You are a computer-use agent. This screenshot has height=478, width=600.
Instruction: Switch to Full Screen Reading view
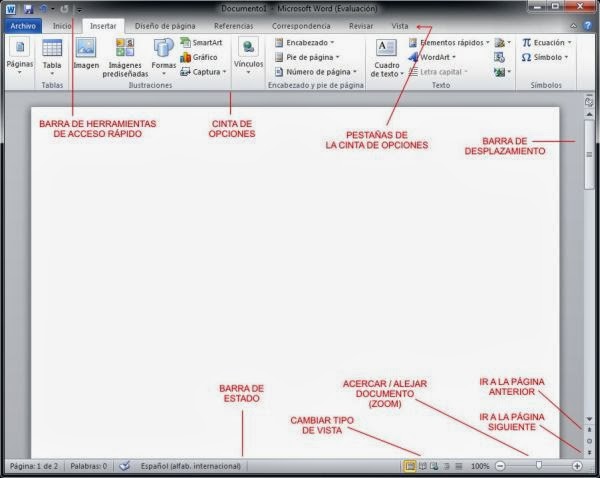coord(422,466)
